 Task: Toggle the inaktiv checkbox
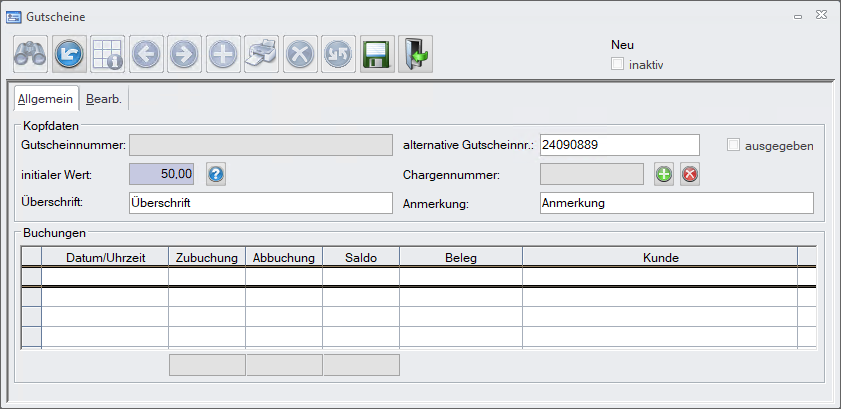point(618,64)
